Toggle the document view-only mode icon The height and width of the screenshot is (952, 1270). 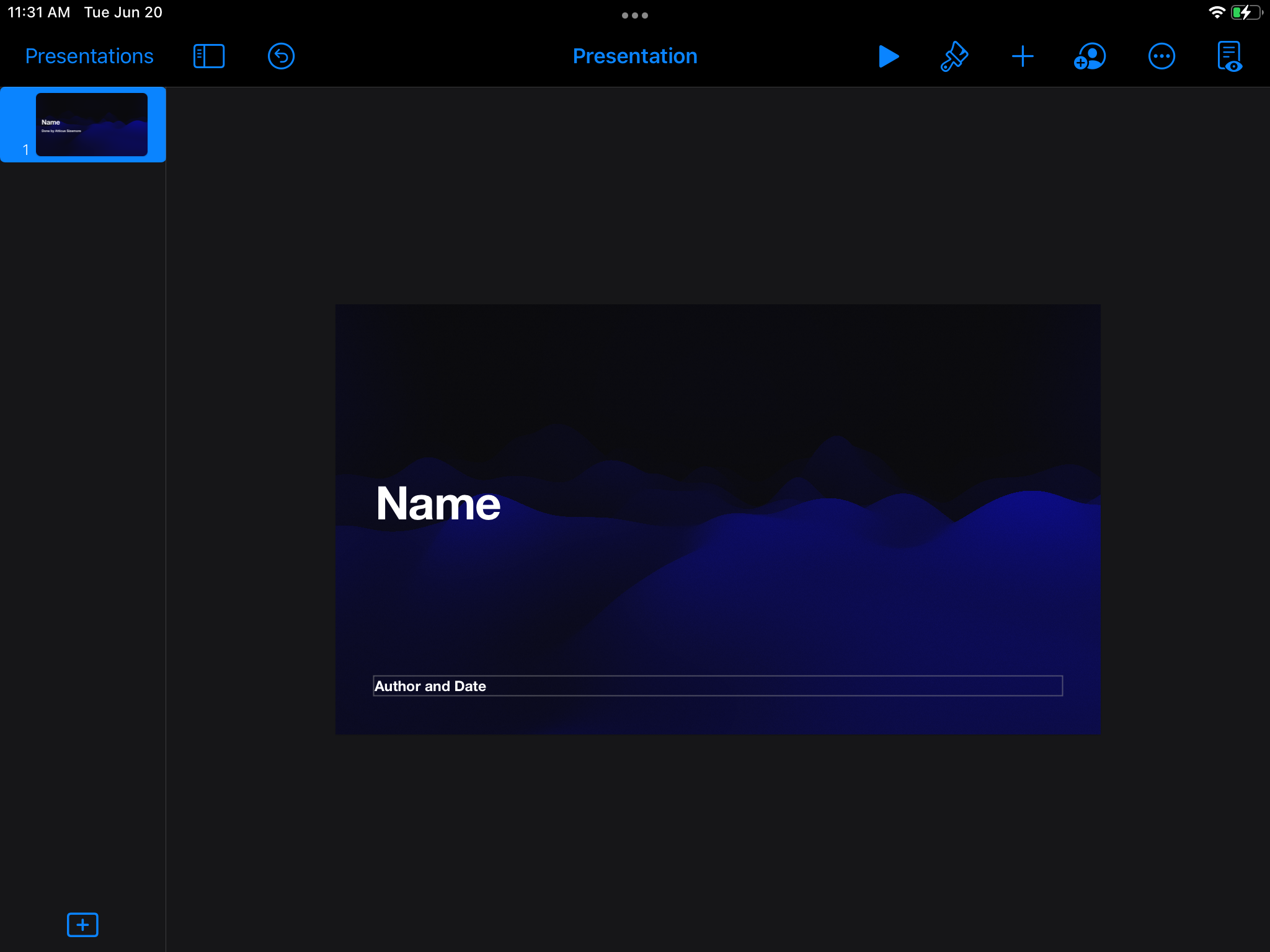pyautogui.click(x=1229, y=56)
